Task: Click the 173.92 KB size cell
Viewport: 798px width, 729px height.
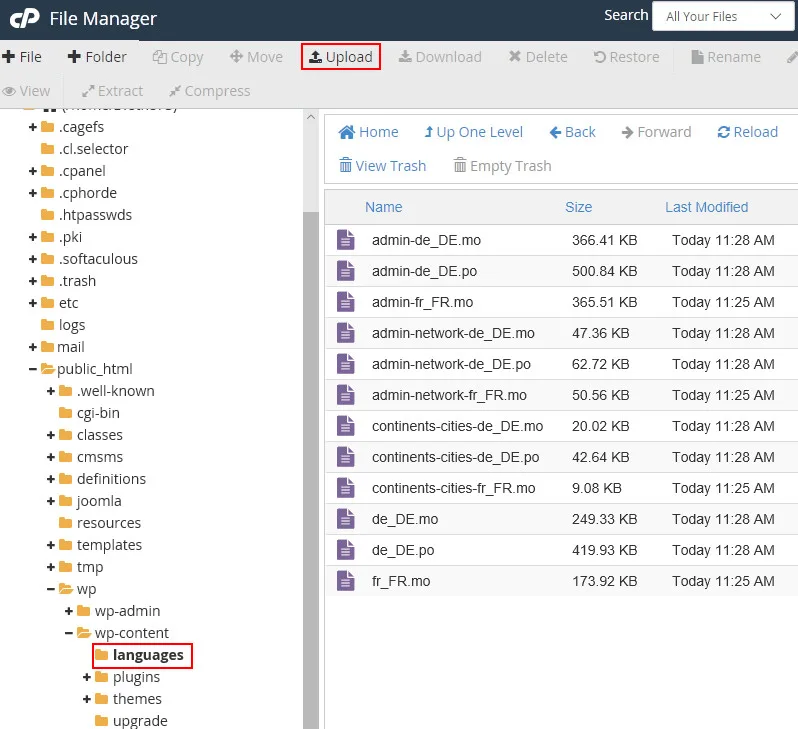Action: (x=605, y=581)
